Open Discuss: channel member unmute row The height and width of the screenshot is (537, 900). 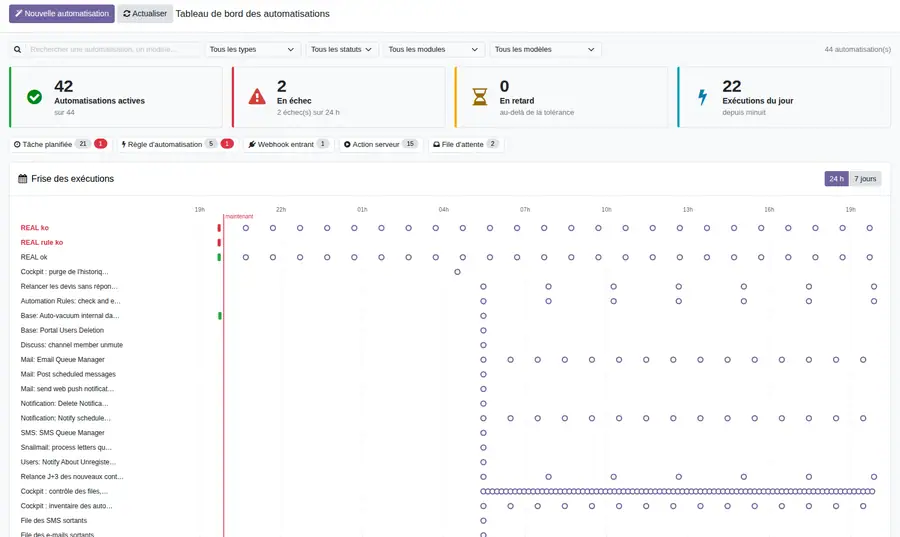pyautogui.click(x=72, y=345)
